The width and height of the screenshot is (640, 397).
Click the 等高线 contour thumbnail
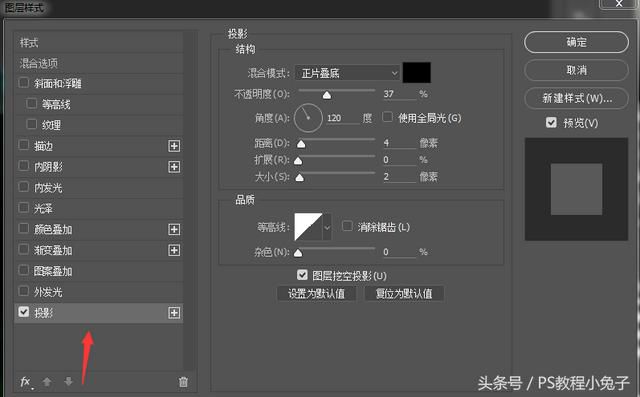coord(308,227)
